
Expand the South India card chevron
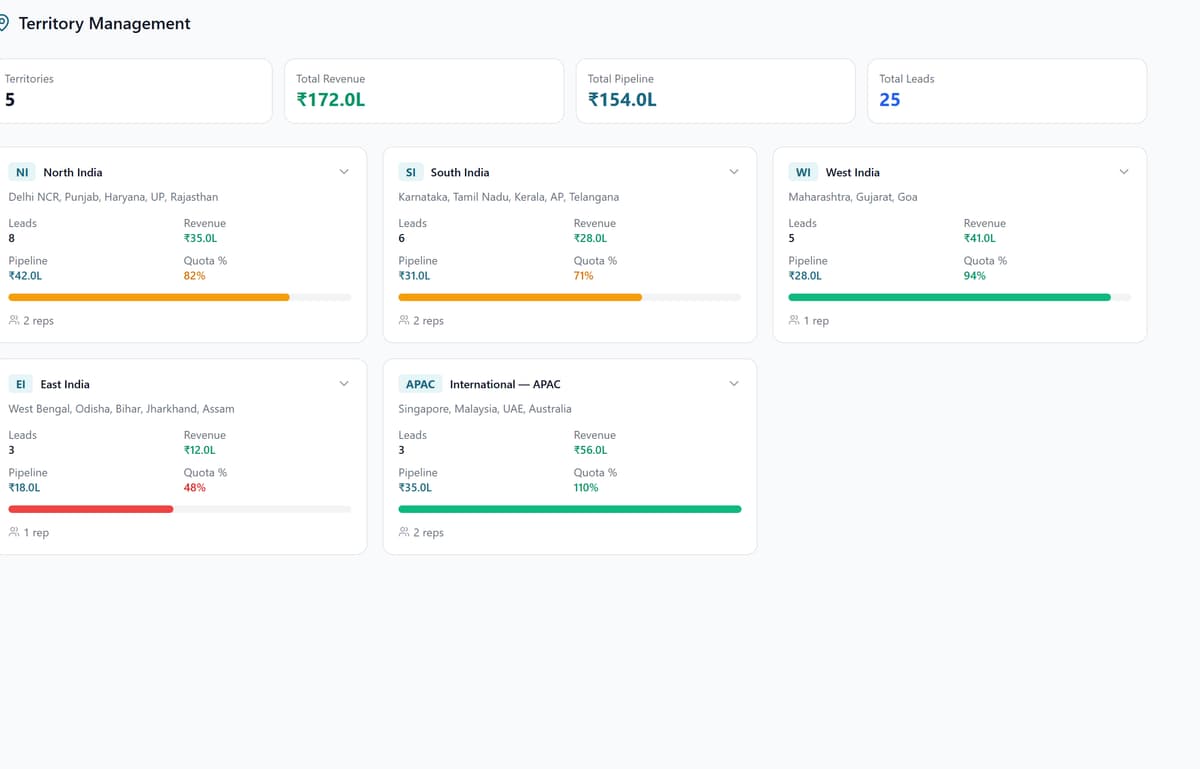click(734, 172)
